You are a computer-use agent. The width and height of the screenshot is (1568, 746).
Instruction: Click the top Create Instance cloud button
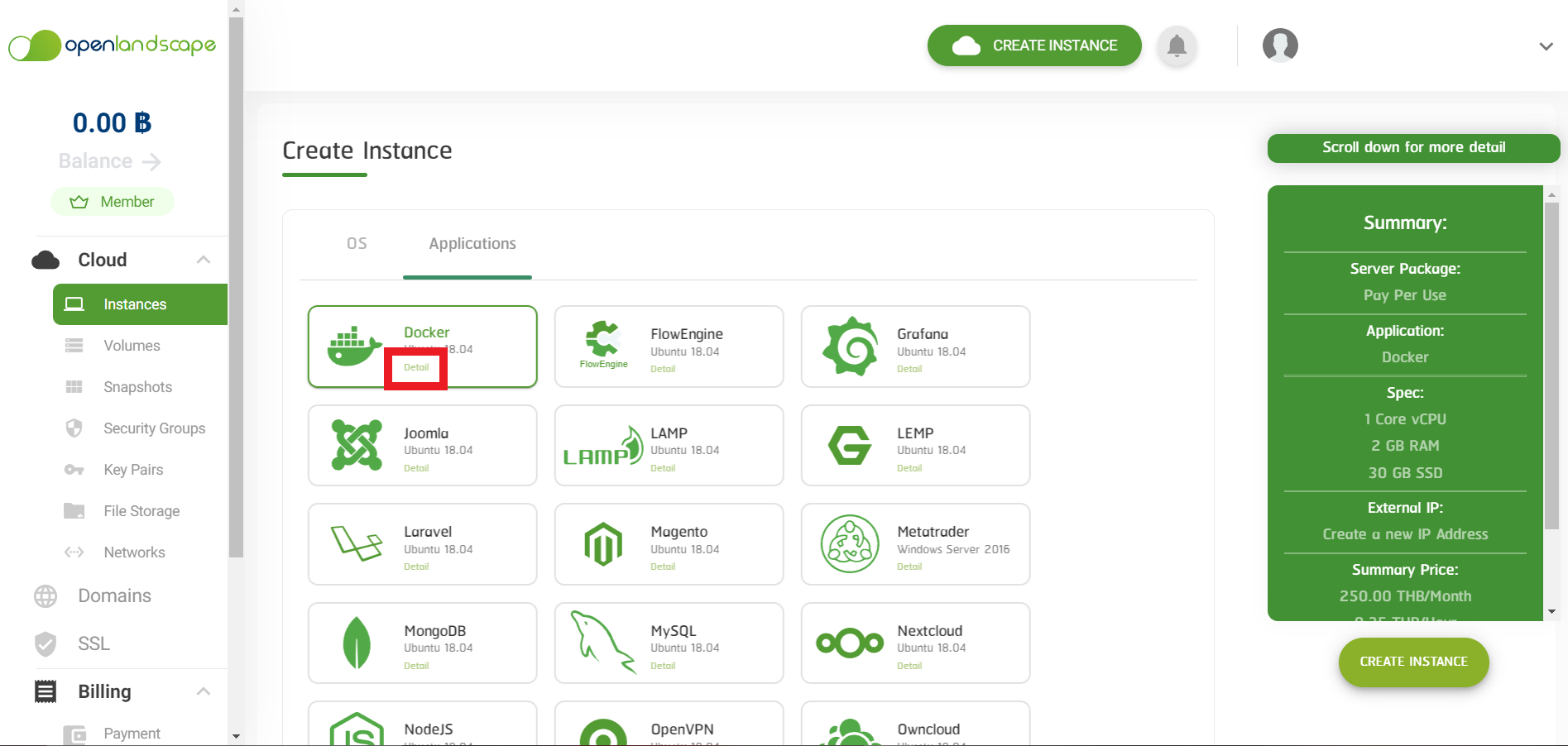click(x=1034, y=45)
